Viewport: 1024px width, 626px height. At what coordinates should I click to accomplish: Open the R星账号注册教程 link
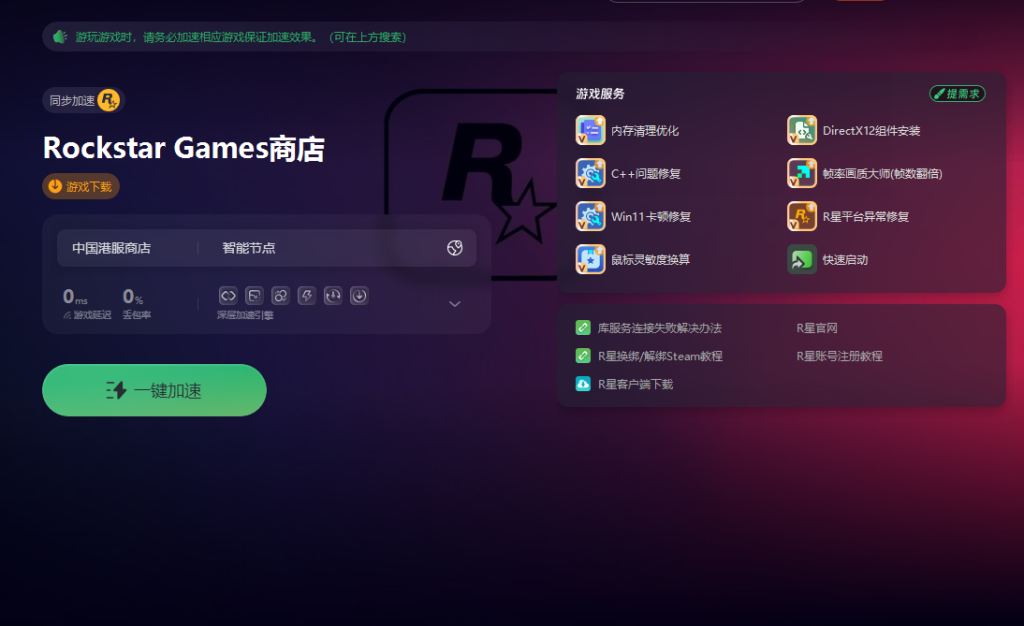(x=839, y=356)
